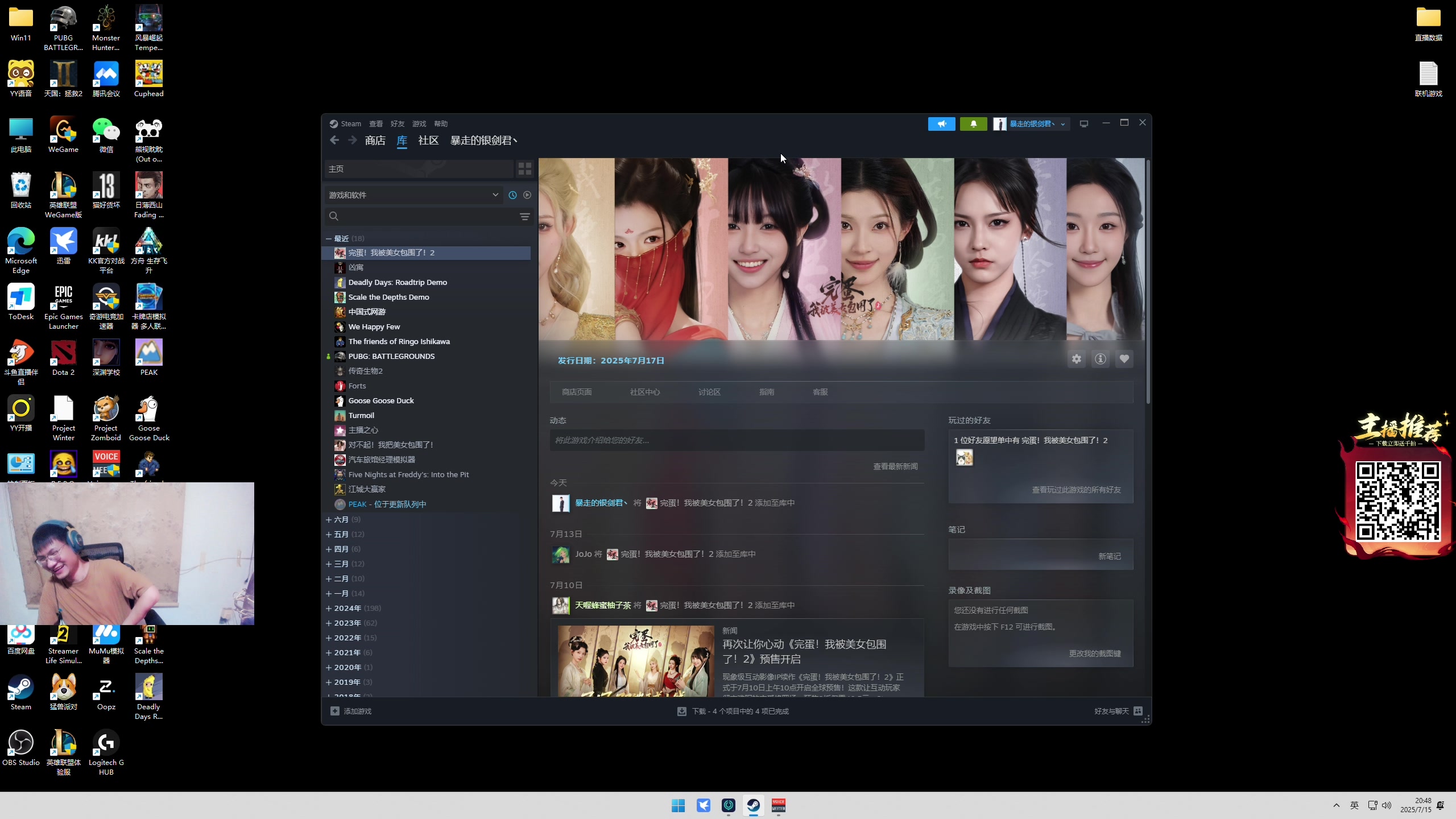Open the 游戏 menu

[x=419, y=123]
